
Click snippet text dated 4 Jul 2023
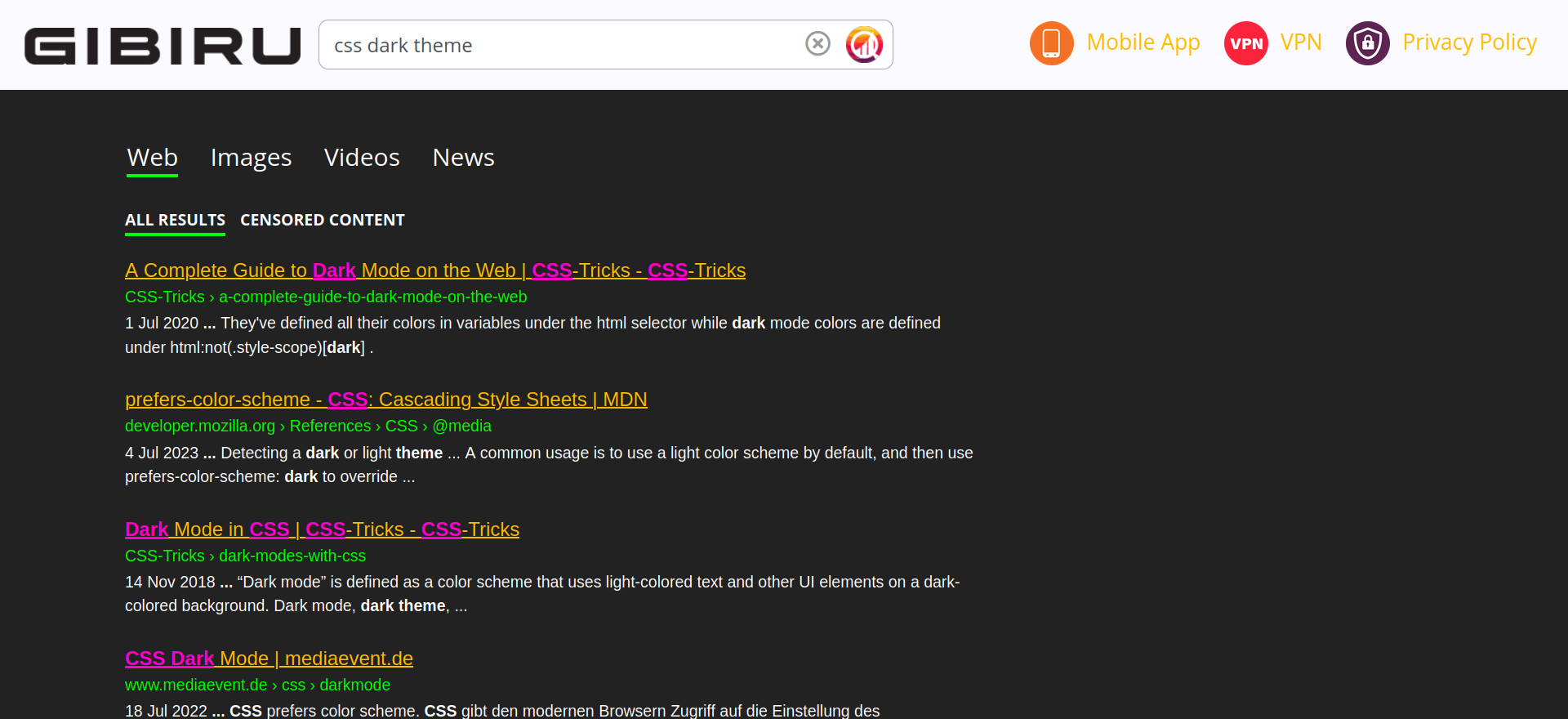(549, 464)
